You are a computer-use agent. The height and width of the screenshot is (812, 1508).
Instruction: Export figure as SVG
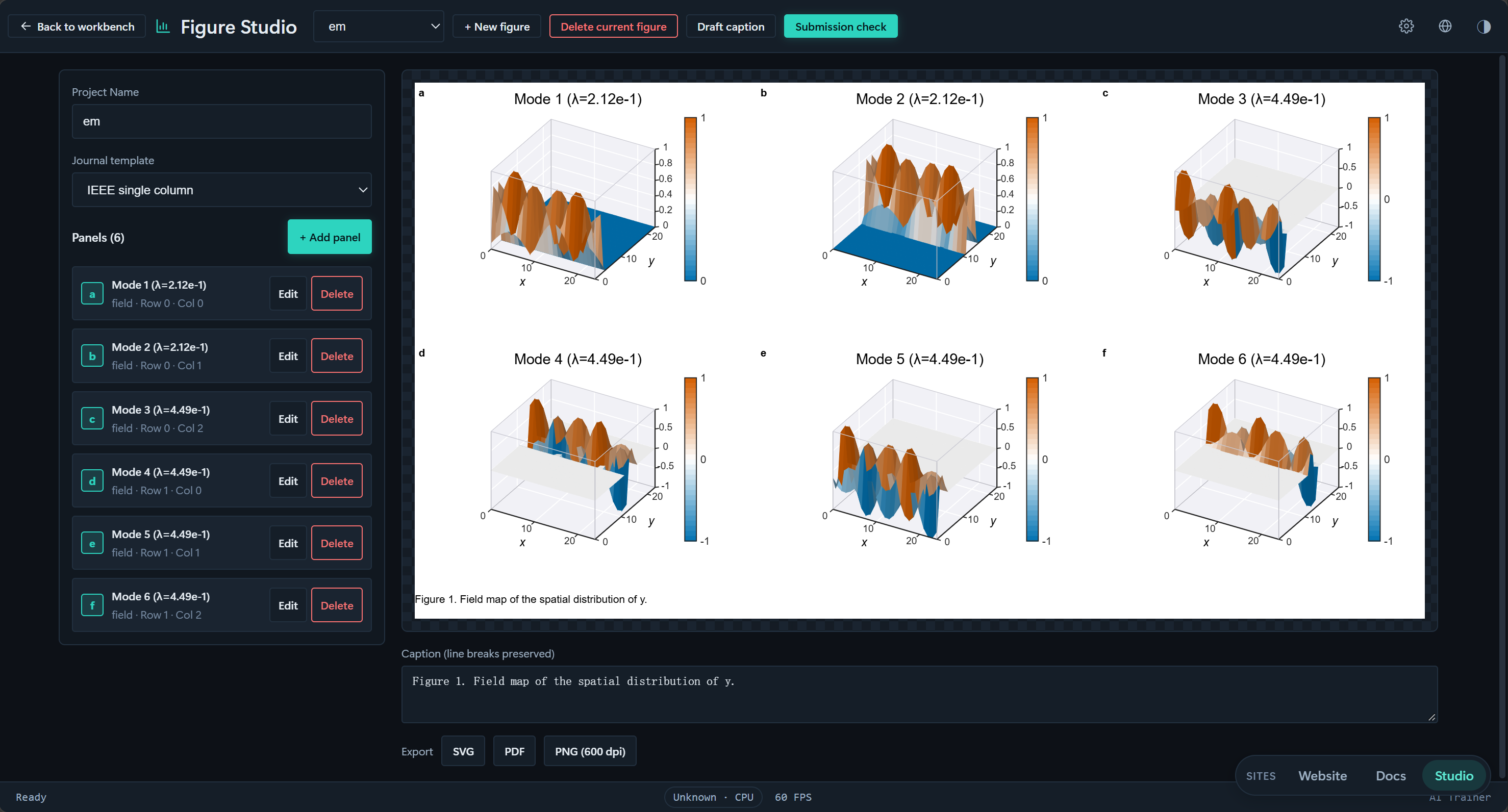463,751
